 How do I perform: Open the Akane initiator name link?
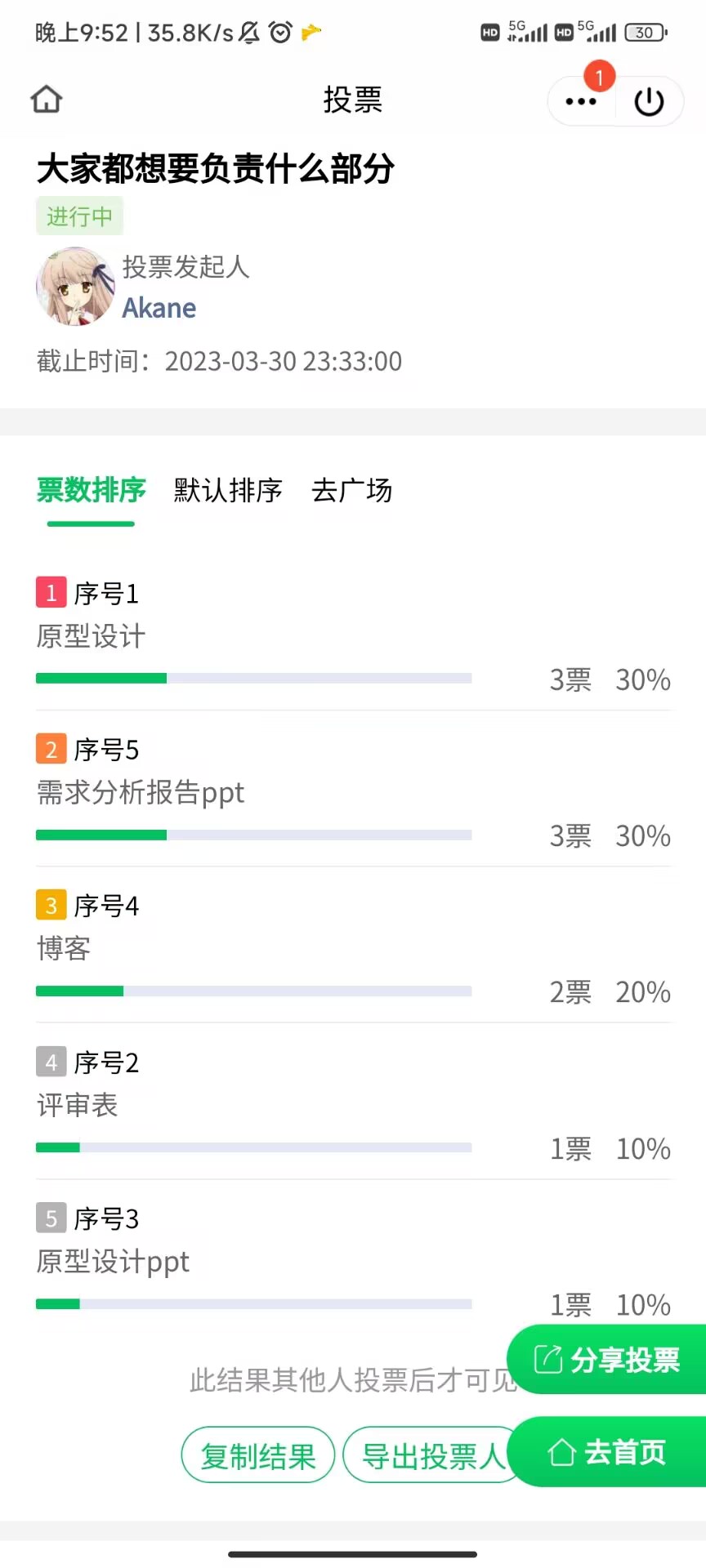click(159, 308)
